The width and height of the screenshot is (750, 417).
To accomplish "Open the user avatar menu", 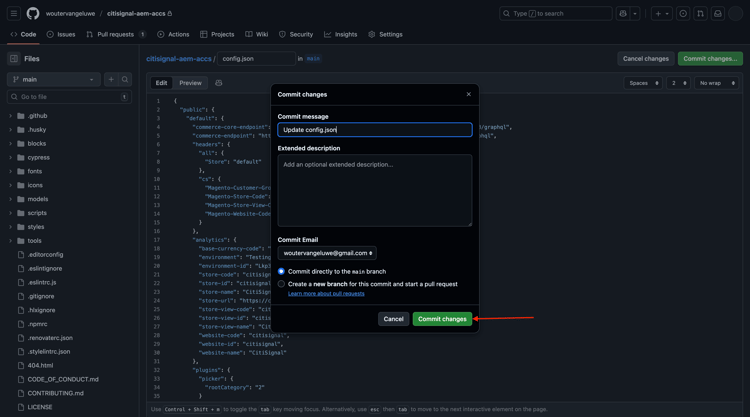I will coord(736,13).
